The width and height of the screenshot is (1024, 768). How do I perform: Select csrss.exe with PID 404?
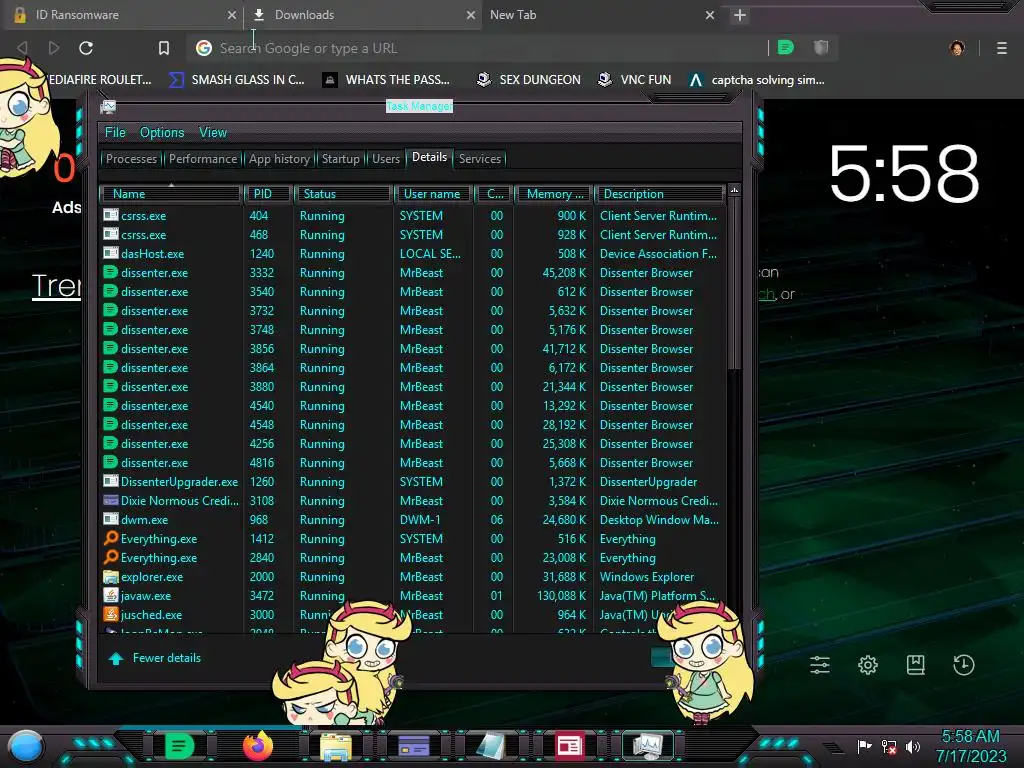click(x=413, y=216)
